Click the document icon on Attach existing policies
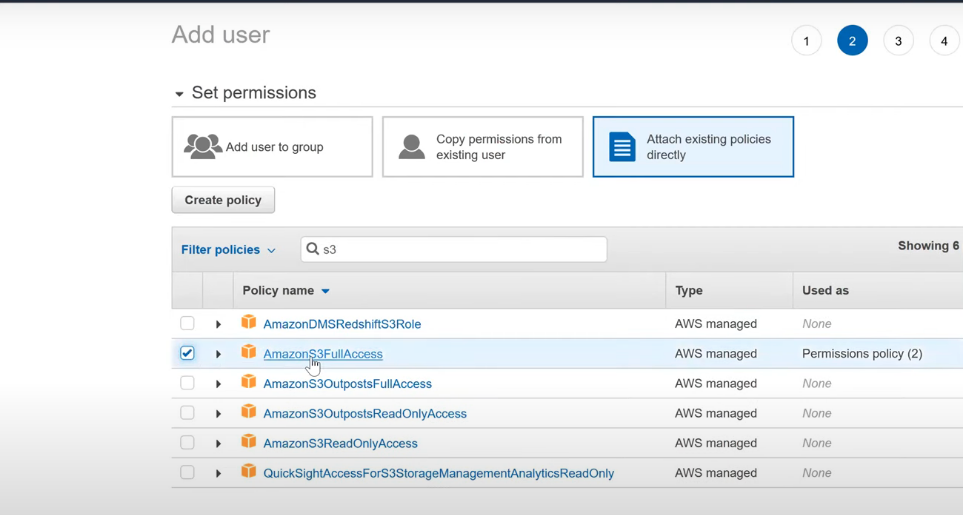 click(622, 147)
